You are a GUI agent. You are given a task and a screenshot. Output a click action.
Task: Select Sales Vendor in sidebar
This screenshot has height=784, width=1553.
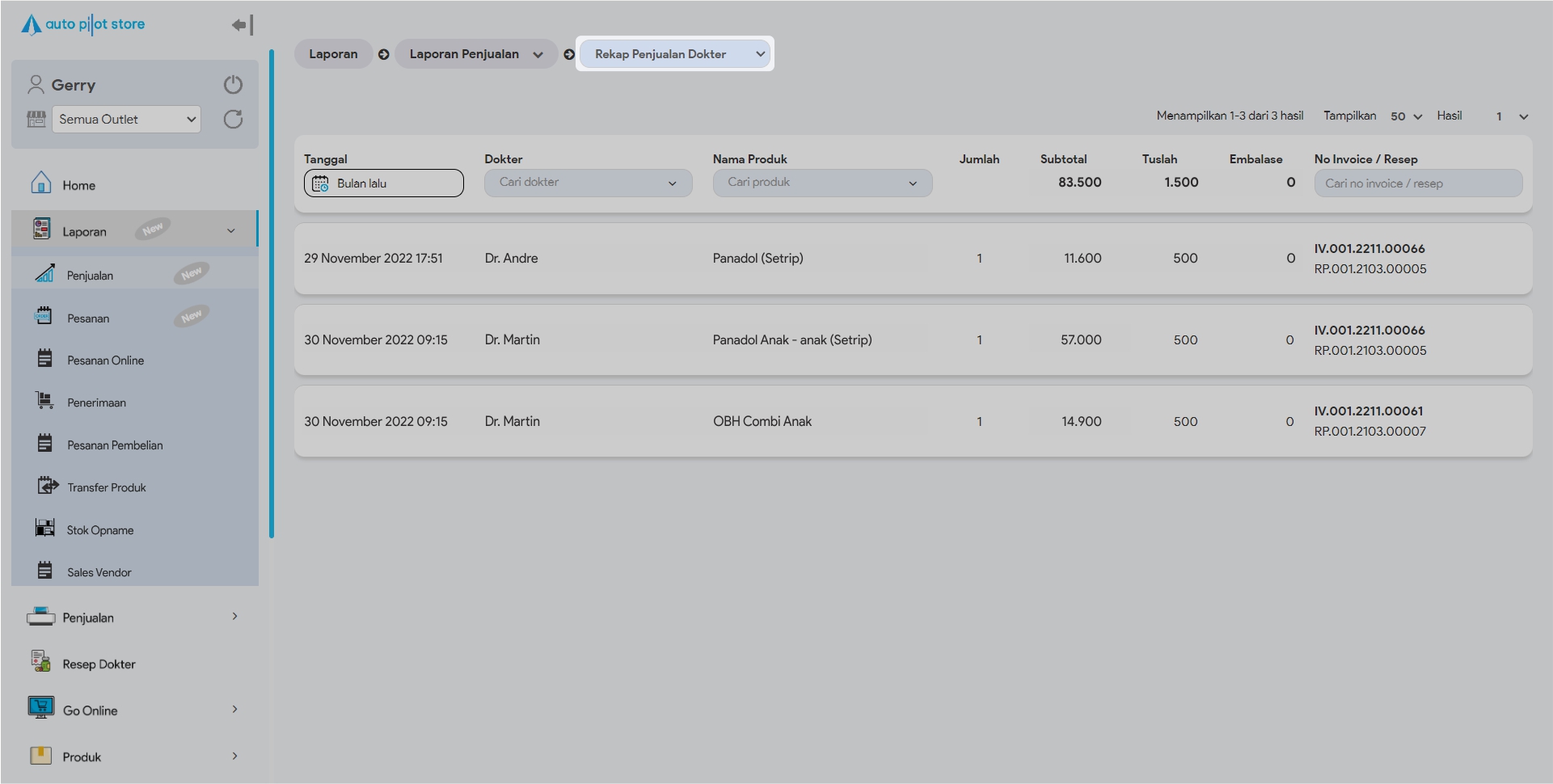pos(99,572)
